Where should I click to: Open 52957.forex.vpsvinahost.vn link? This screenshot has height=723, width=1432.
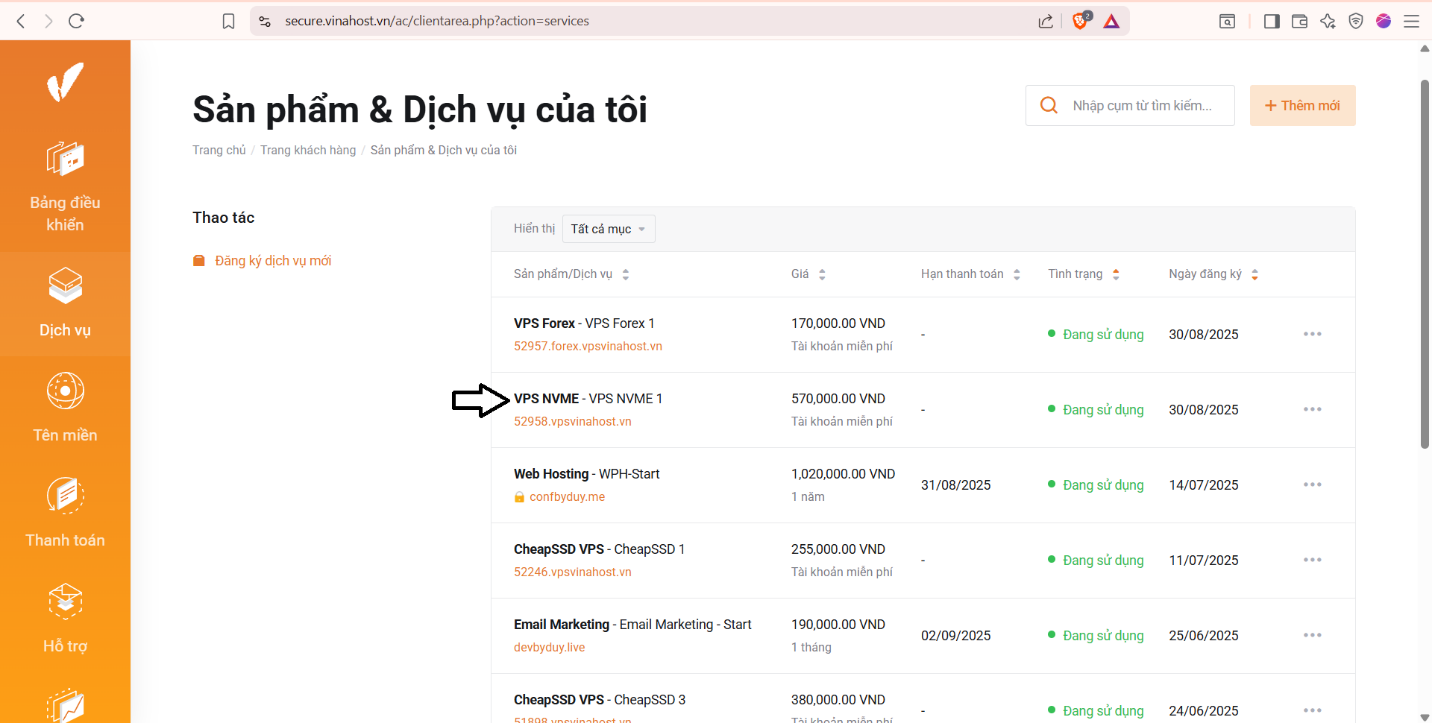pyautogui.click(x=588, y=346)
